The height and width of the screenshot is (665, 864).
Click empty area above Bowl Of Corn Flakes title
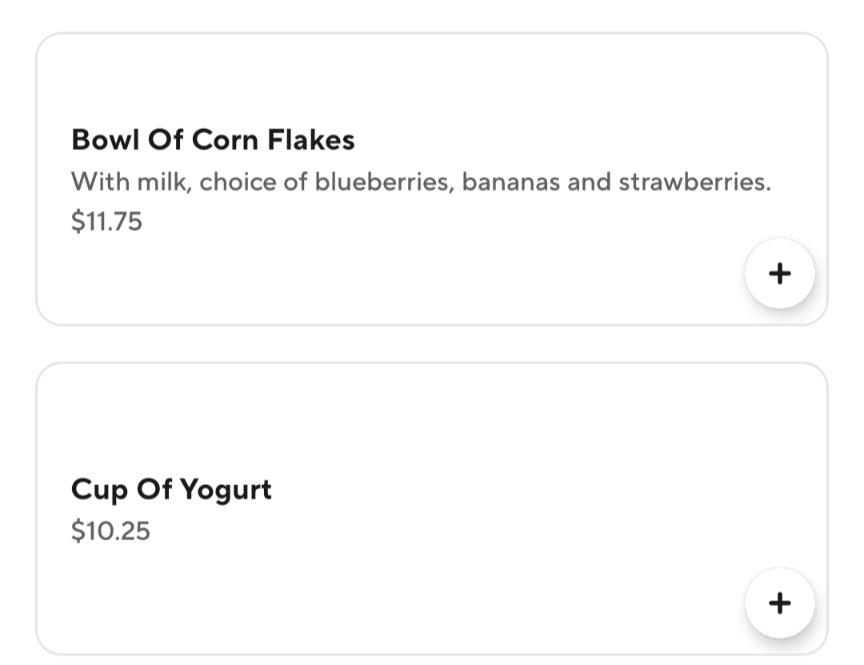(432, 77)
